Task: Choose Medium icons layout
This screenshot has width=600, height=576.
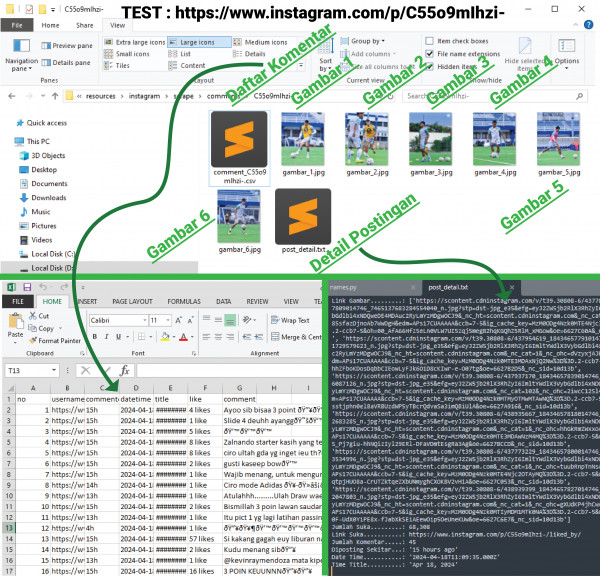Action: 260,42
